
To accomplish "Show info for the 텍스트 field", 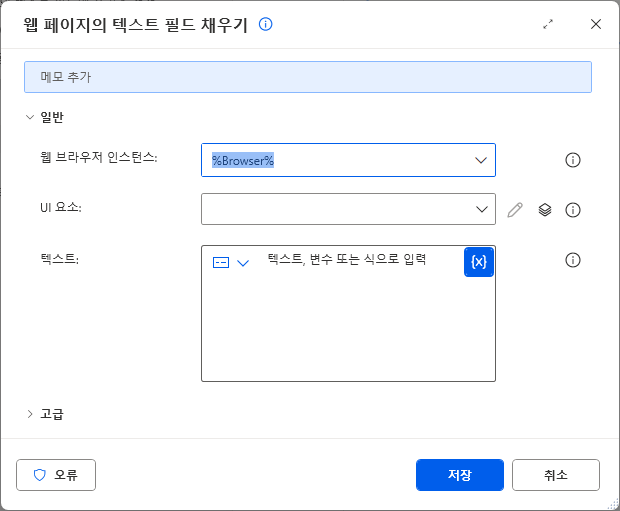I will point(573,260).
